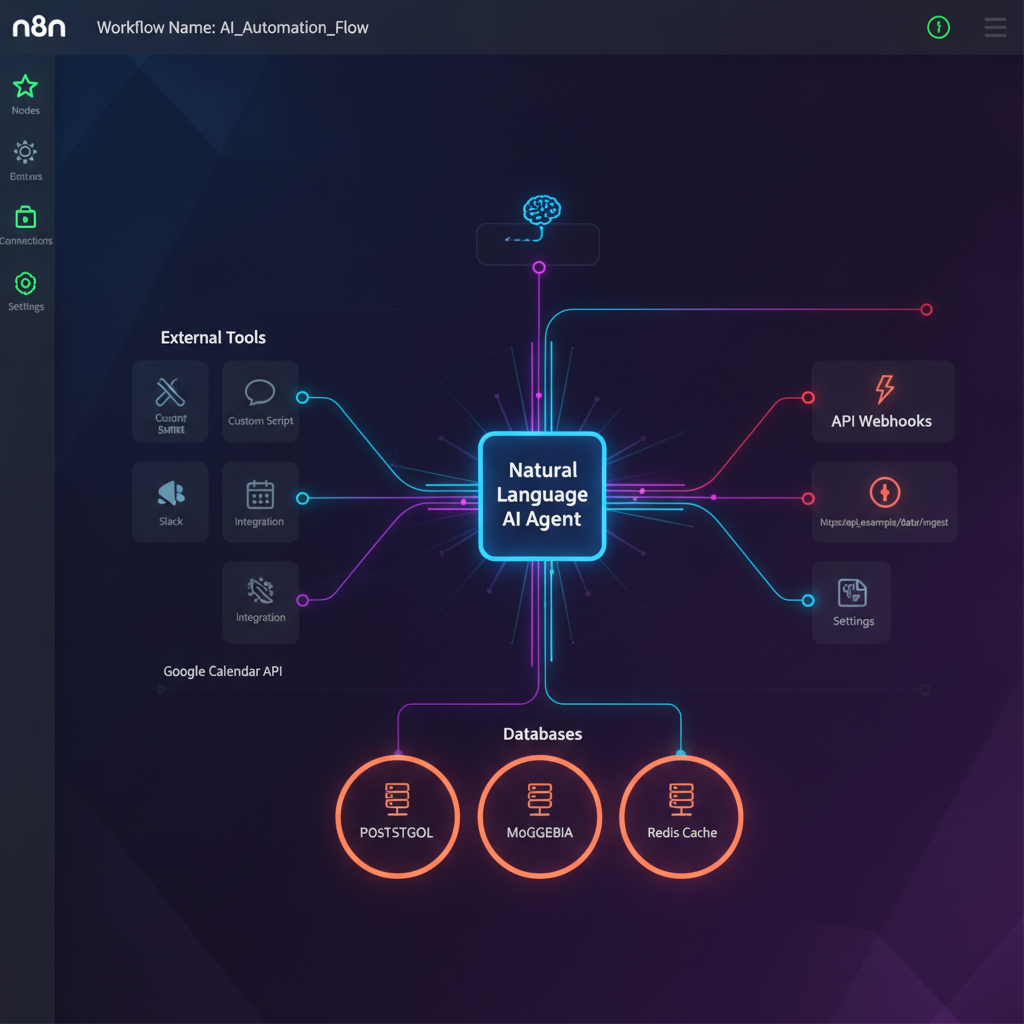Select the Redis Cache database circle

tap(681, 816)
